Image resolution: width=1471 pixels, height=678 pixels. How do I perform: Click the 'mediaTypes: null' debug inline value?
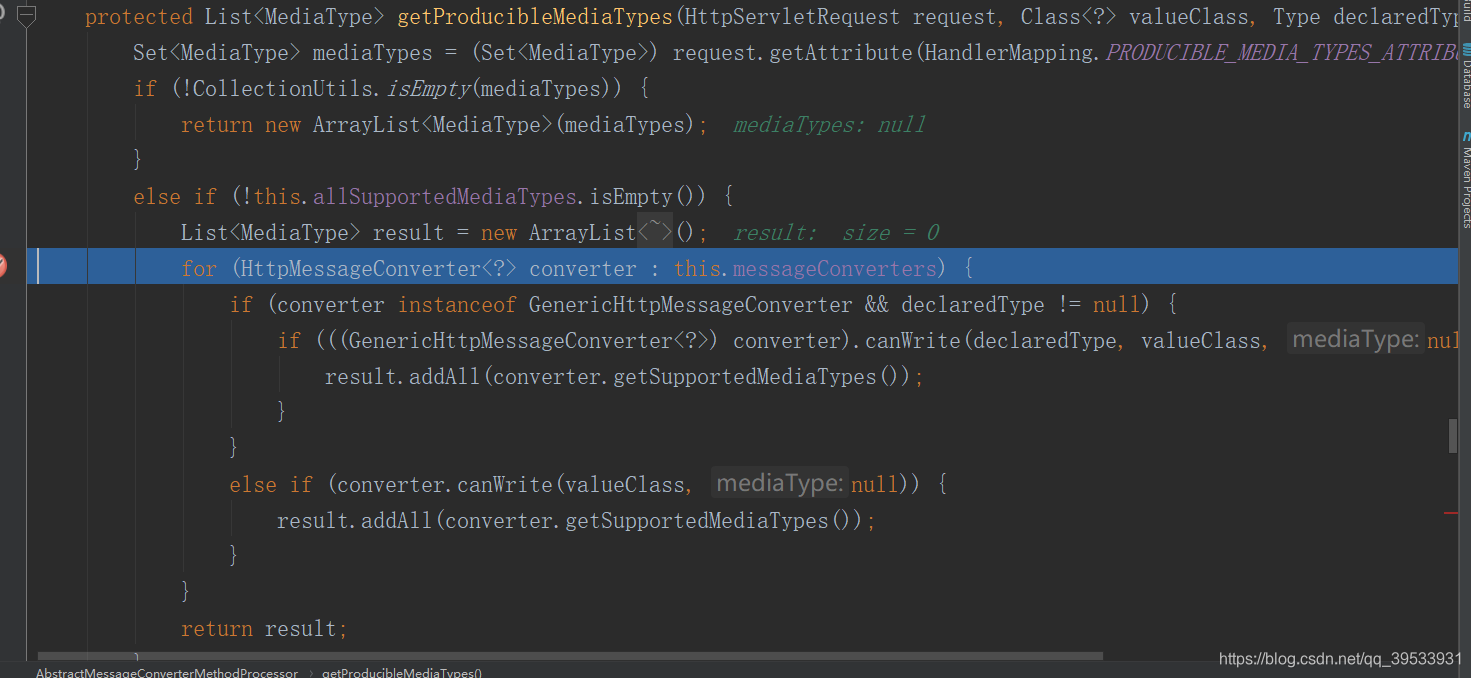coord(829,125)
